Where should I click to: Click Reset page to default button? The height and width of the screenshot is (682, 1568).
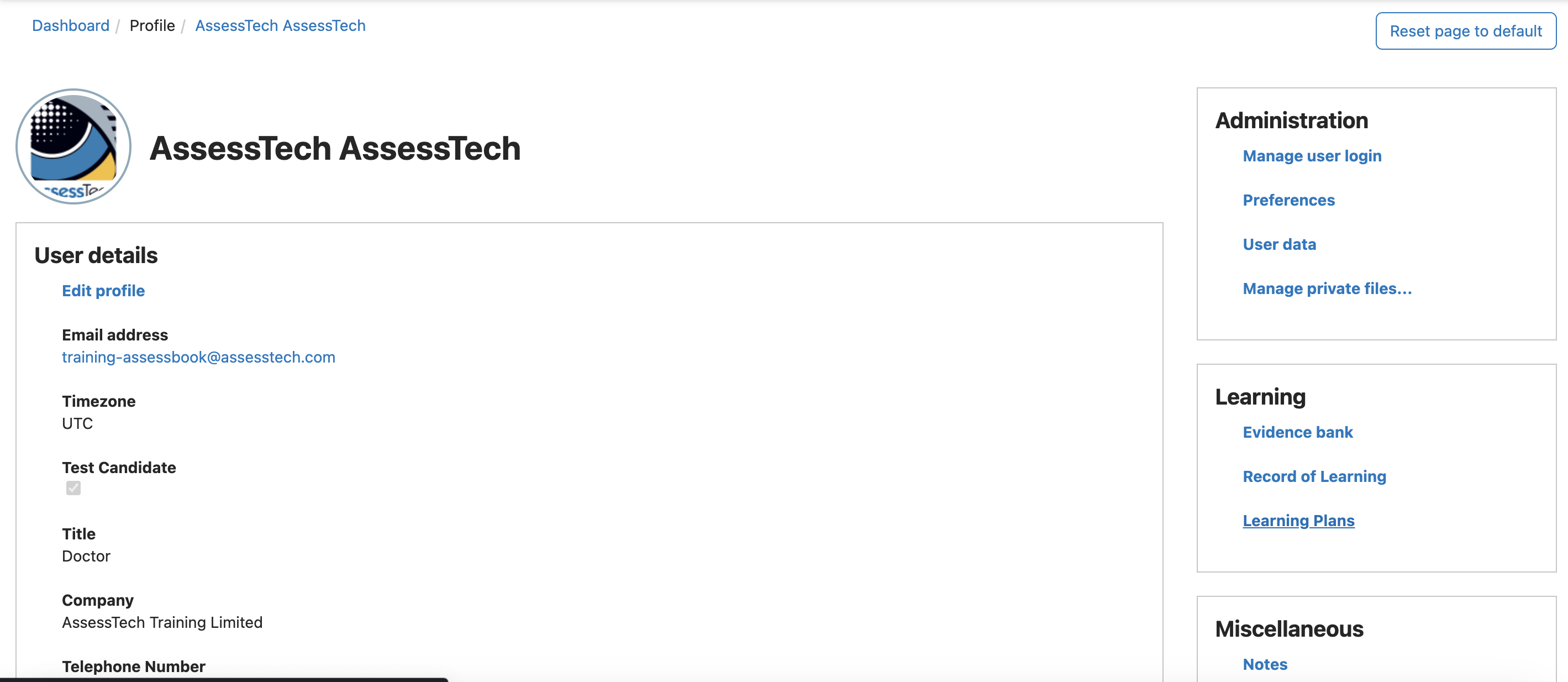click(x=1466, y=31)
